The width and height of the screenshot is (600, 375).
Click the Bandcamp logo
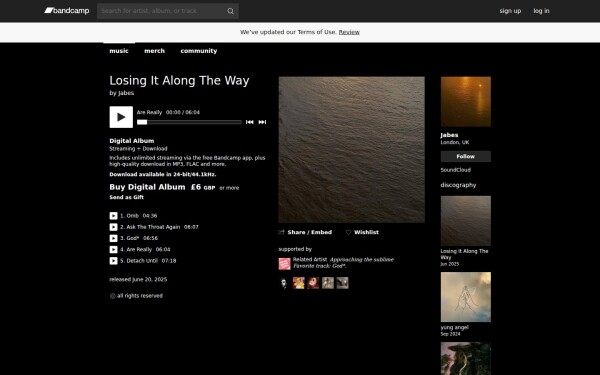point(67,11)
